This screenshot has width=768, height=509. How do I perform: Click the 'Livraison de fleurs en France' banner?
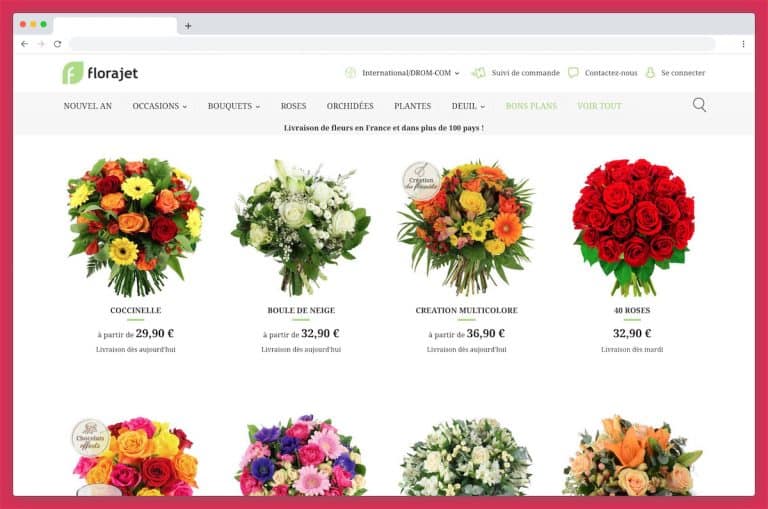(384, 128)
